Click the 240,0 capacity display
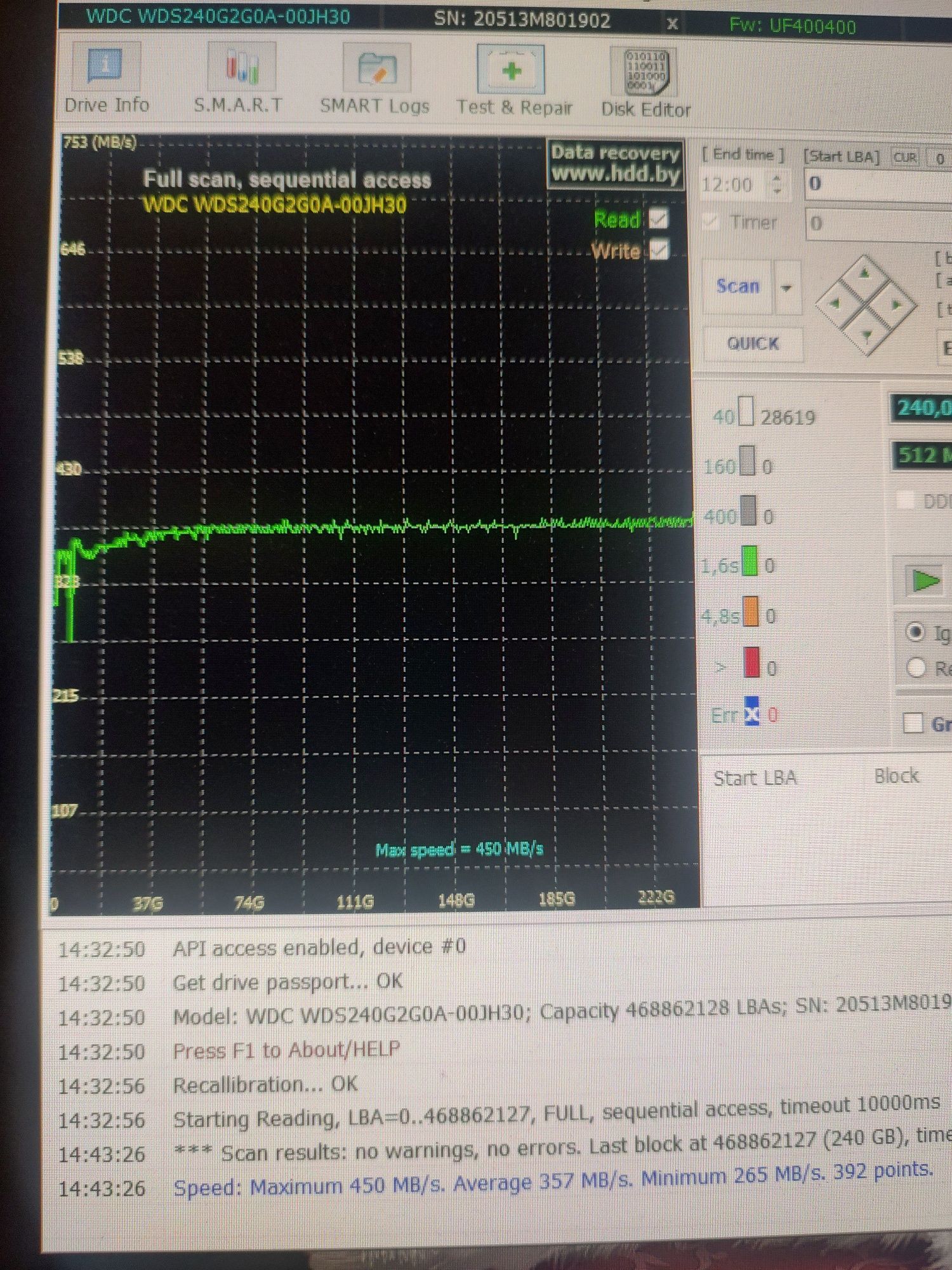The width and height of the screenshot is (952, 1270). pyautogui.click(x=922, y=407)
